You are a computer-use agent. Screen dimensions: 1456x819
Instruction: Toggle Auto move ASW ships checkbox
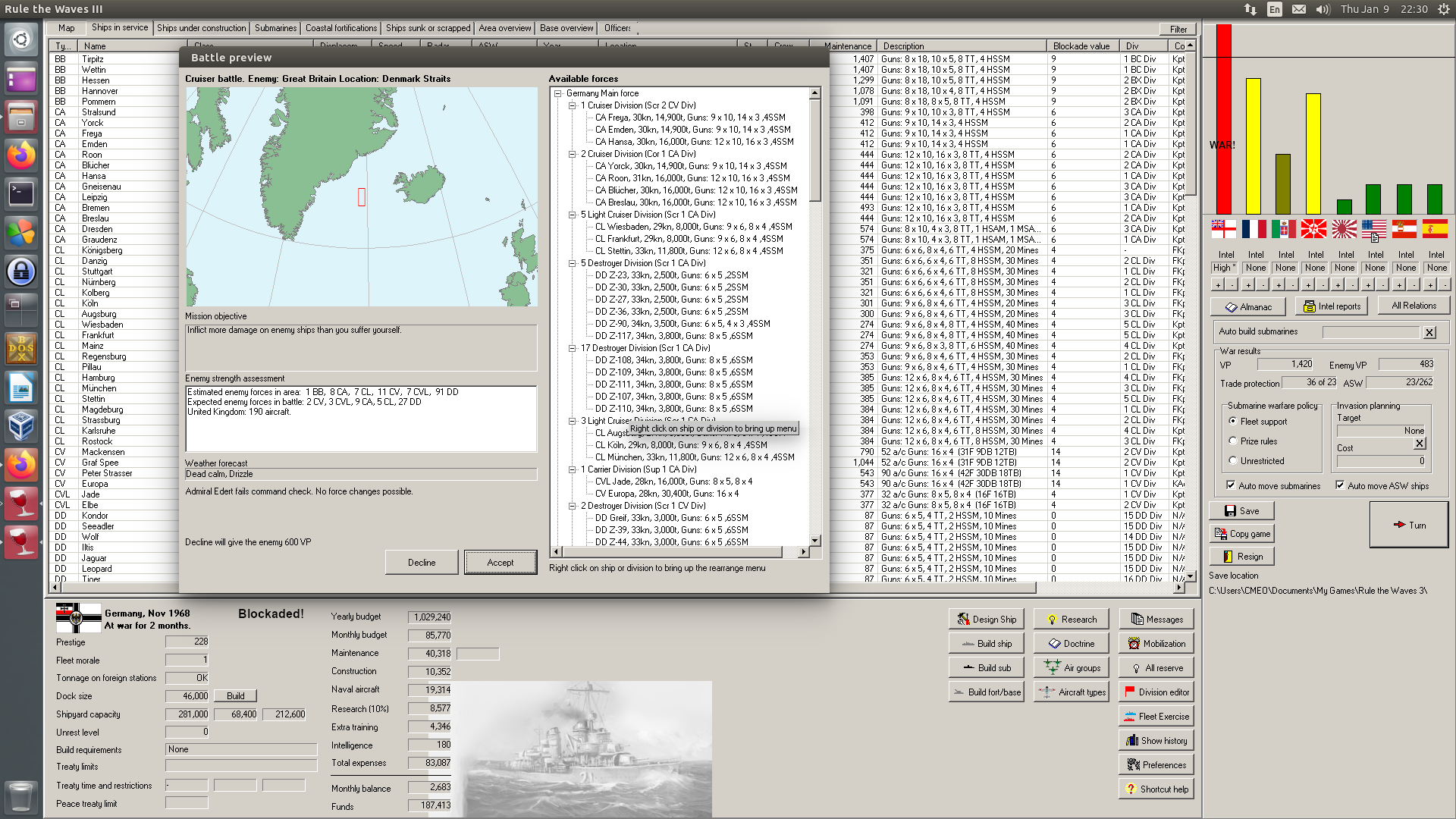[x=1340, y=485]
